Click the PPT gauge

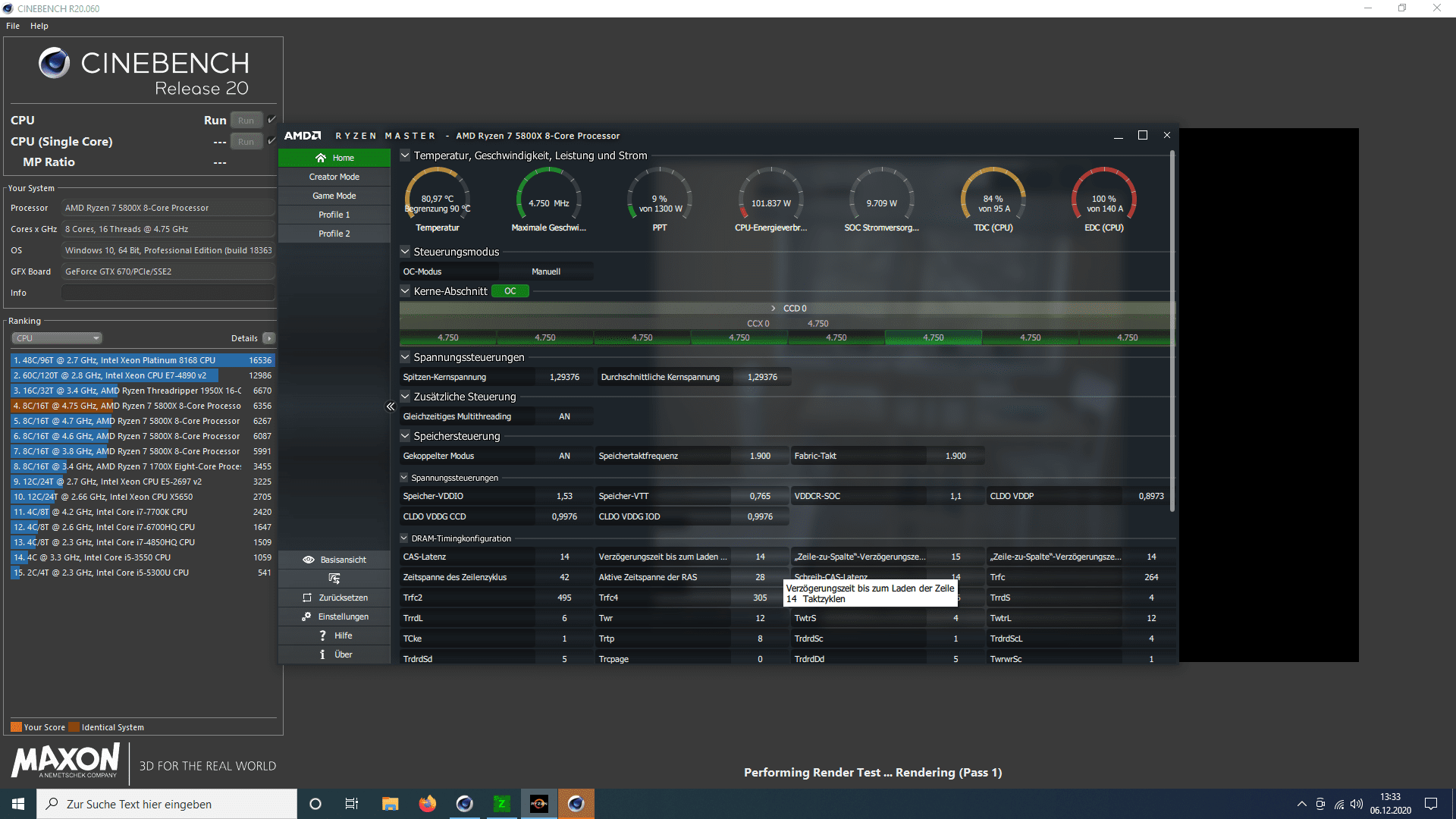tap(660, 199)
